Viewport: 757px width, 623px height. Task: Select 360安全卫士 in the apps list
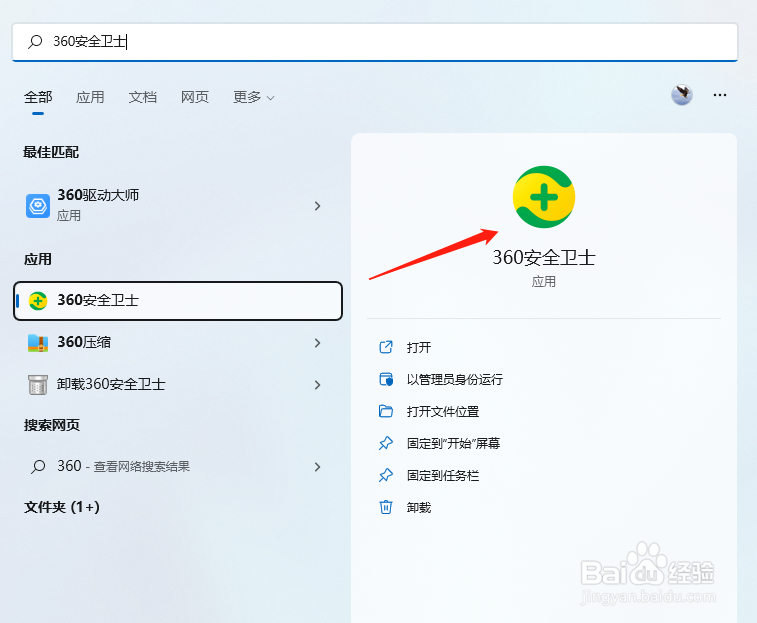coord(178,301)
